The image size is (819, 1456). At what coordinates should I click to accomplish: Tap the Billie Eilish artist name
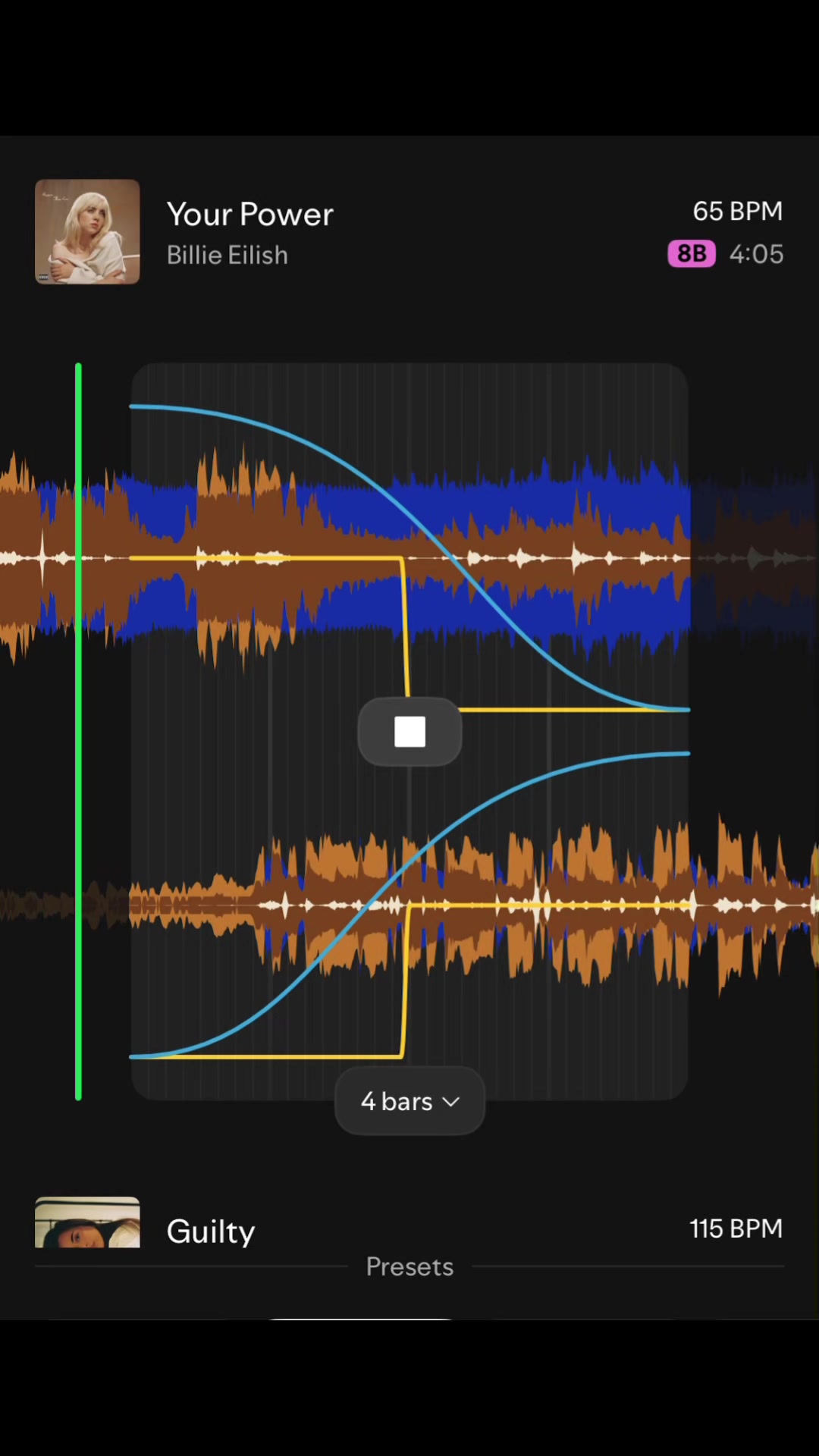(227, 255)
